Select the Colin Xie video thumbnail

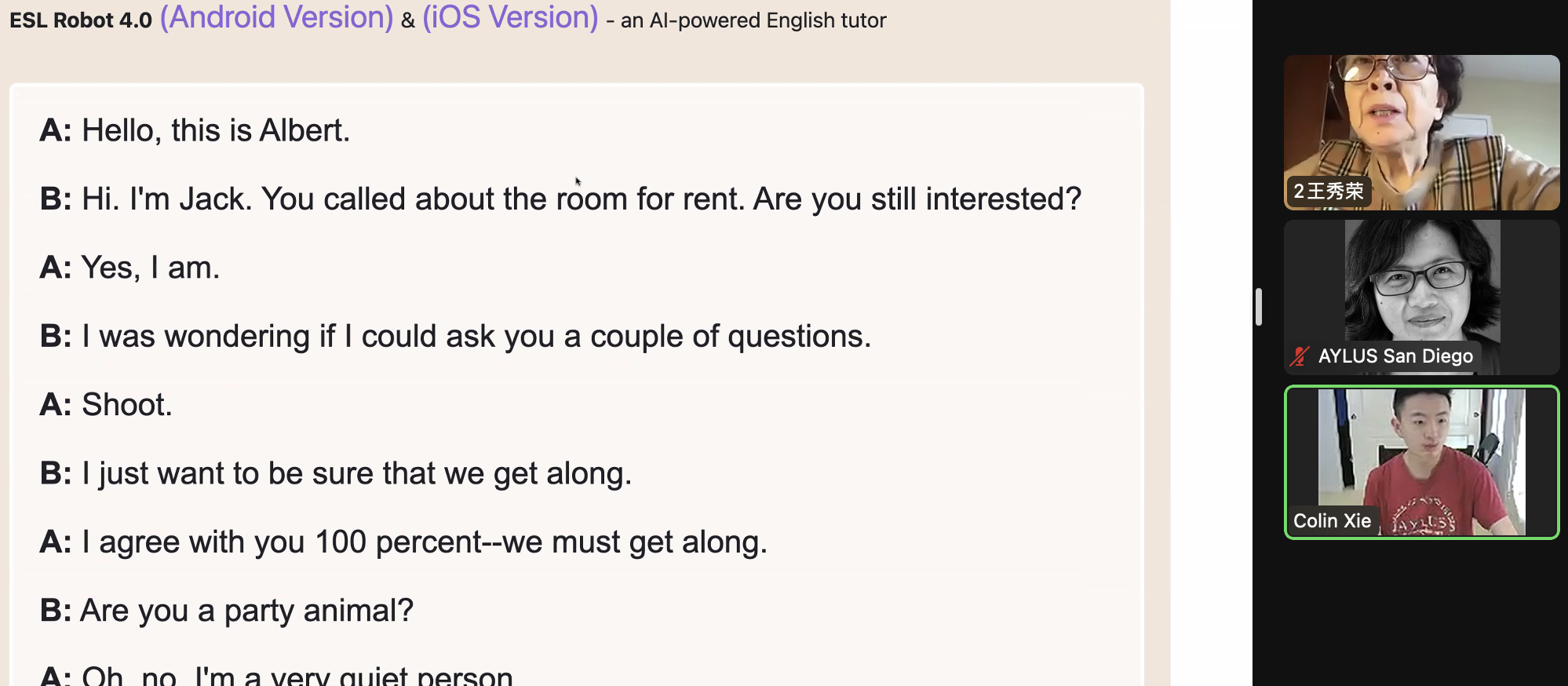(x=1421, y=462)
